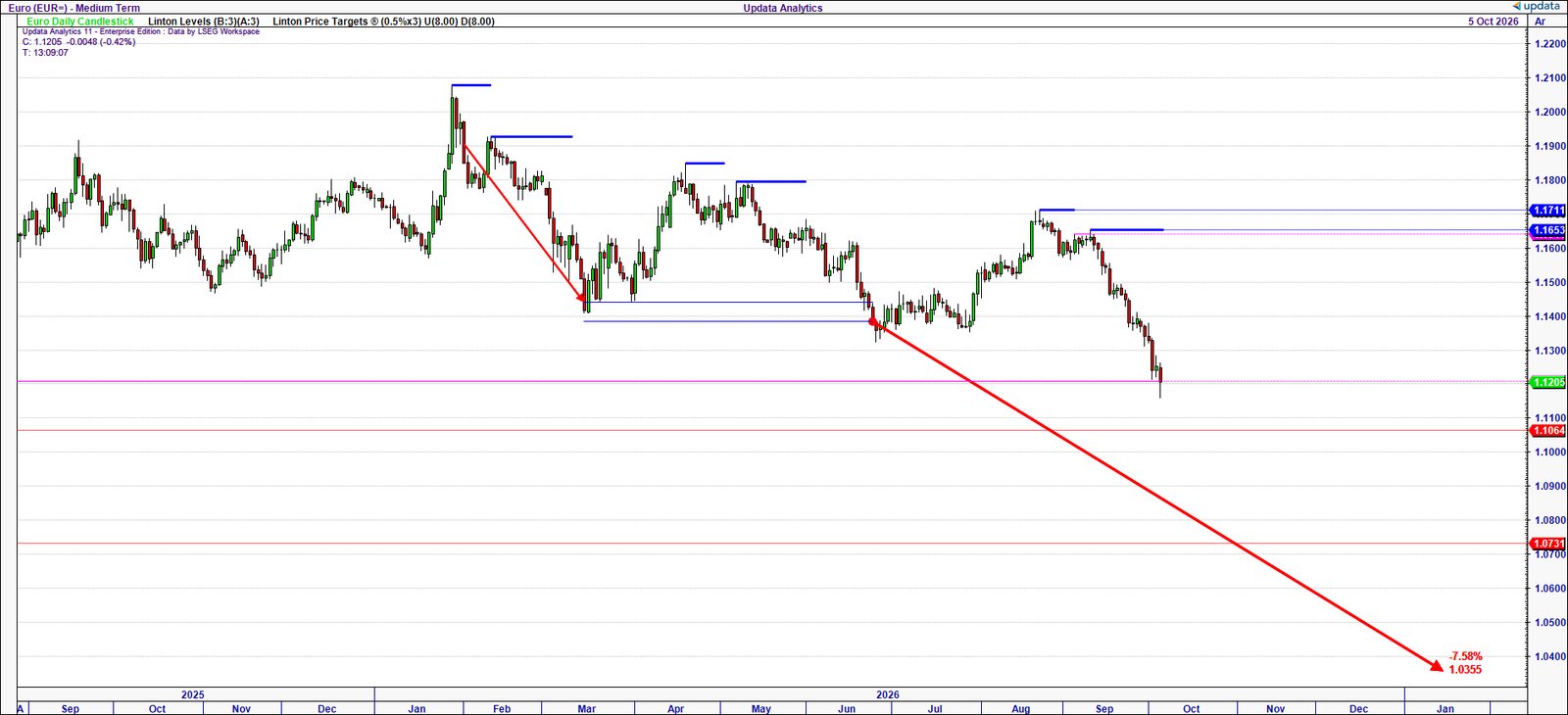This screenshot has width=1568, height=715.
Task: Click the 'Data by LSEG Workspace' caption line
Action: [x=141, y=31]
